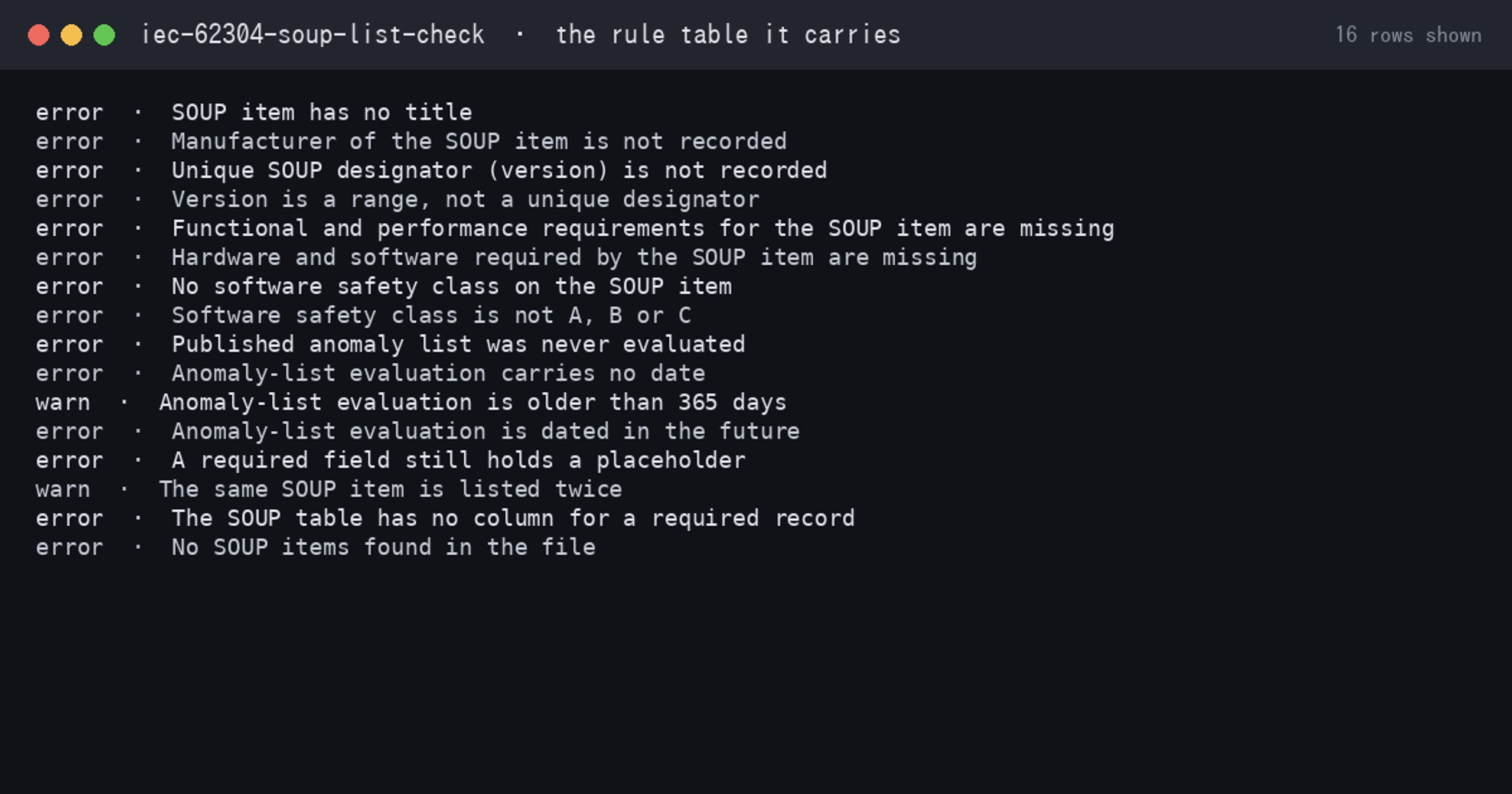Click the 'No SOUP items found in the file' row
Screen dimensions: 1512x794
point(315,546)
